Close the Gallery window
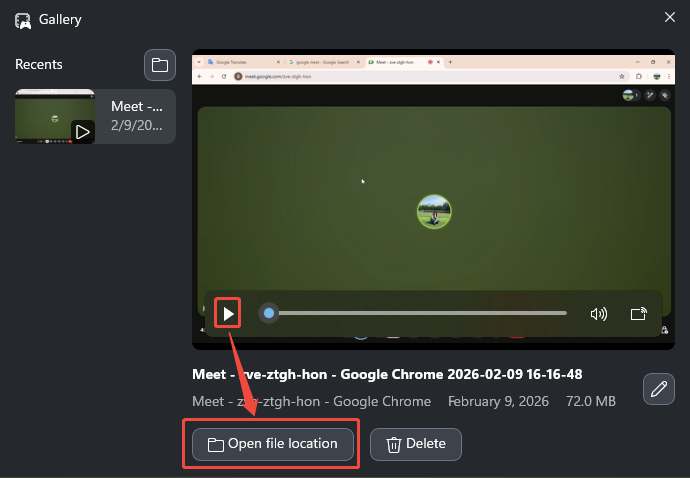 click(670, 17)
